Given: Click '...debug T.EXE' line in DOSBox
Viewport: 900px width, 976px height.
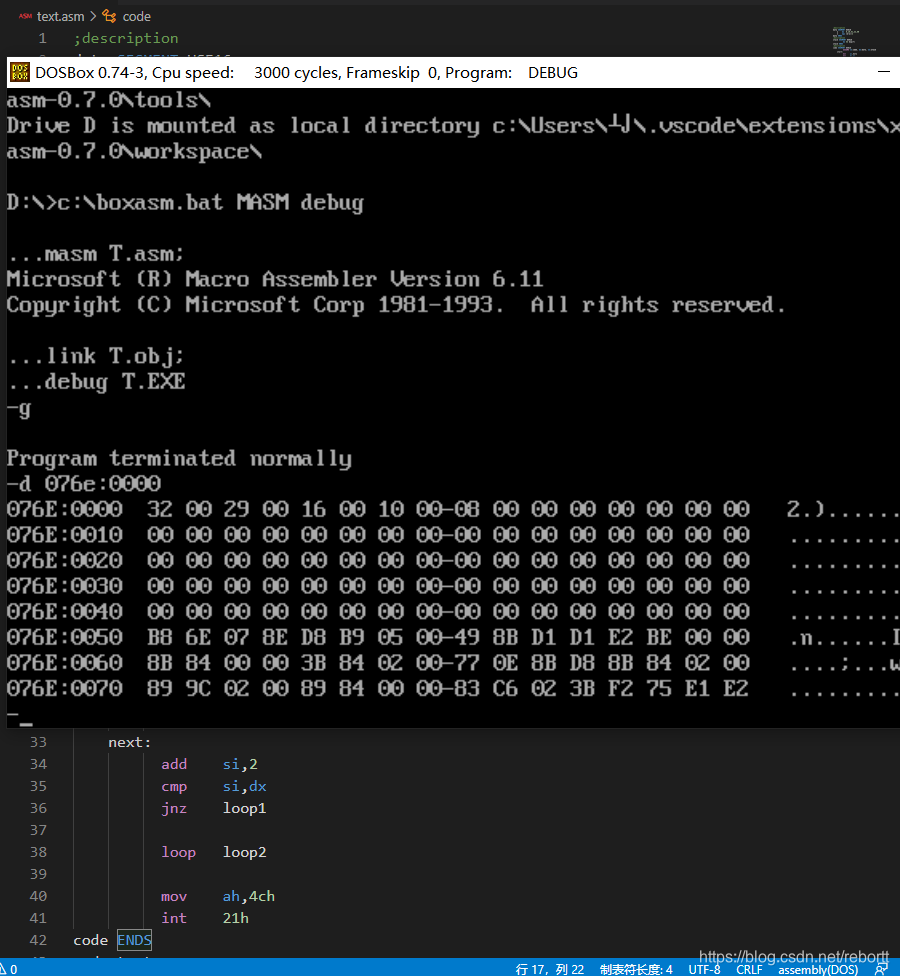Looking at the screenshot, I should click(x=96, y=382).
